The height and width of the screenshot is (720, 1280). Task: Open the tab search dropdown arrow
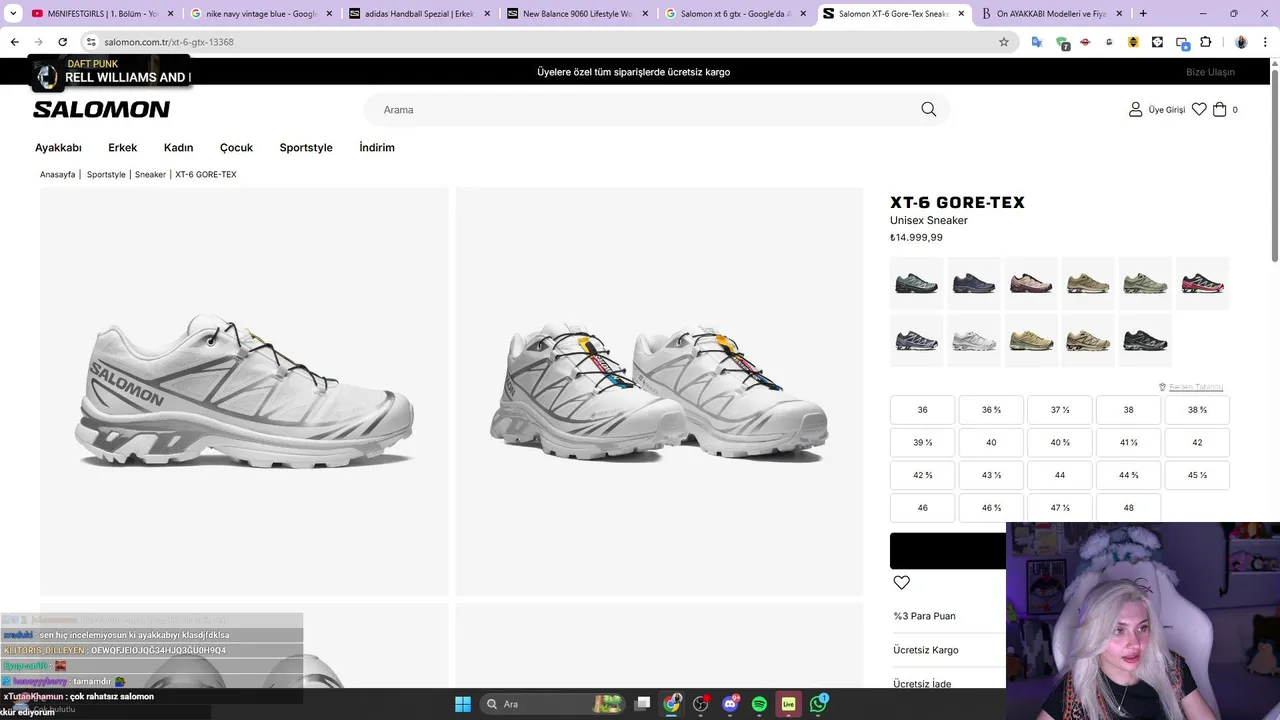coord(13,14)
